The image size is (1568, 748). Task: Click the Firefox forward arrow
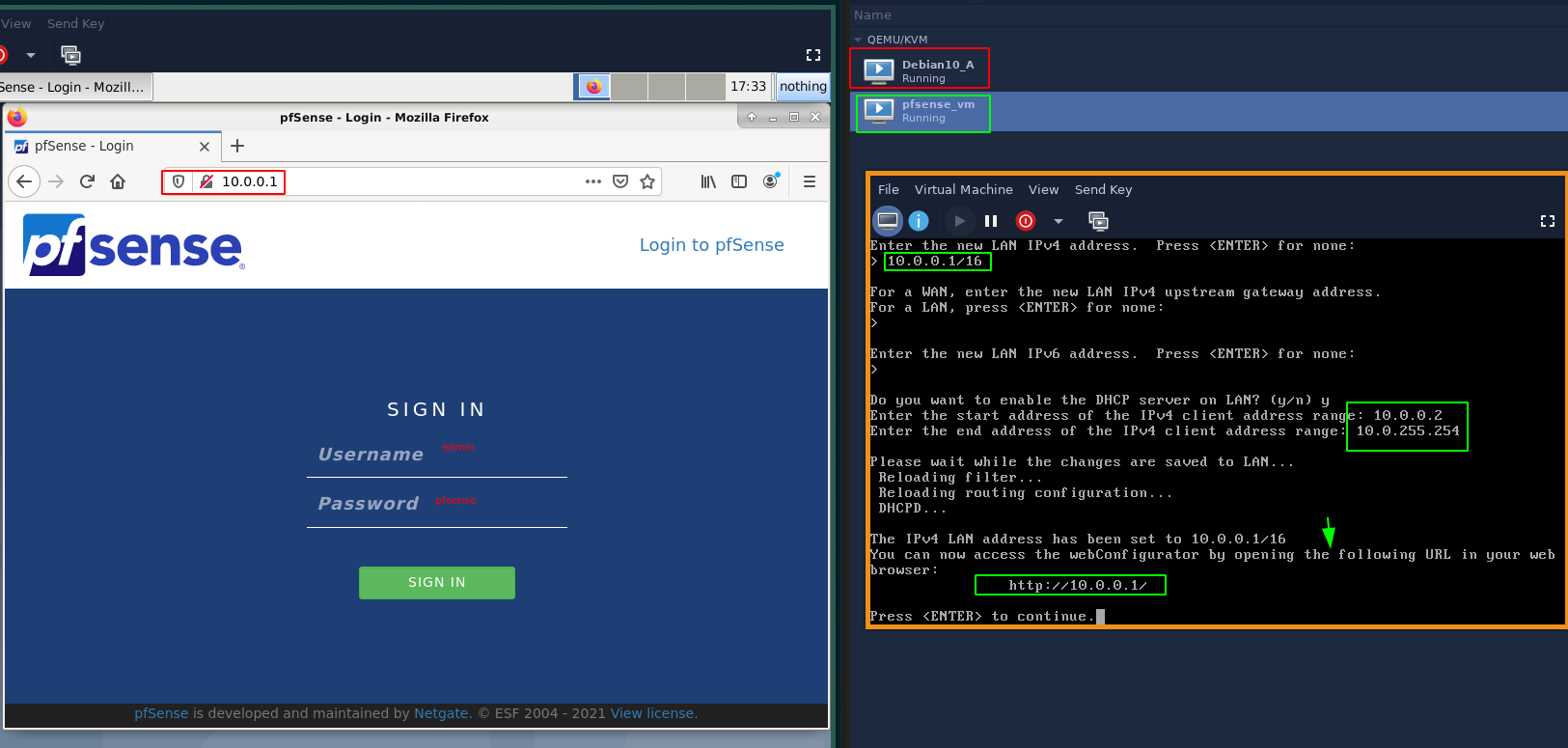56,181
